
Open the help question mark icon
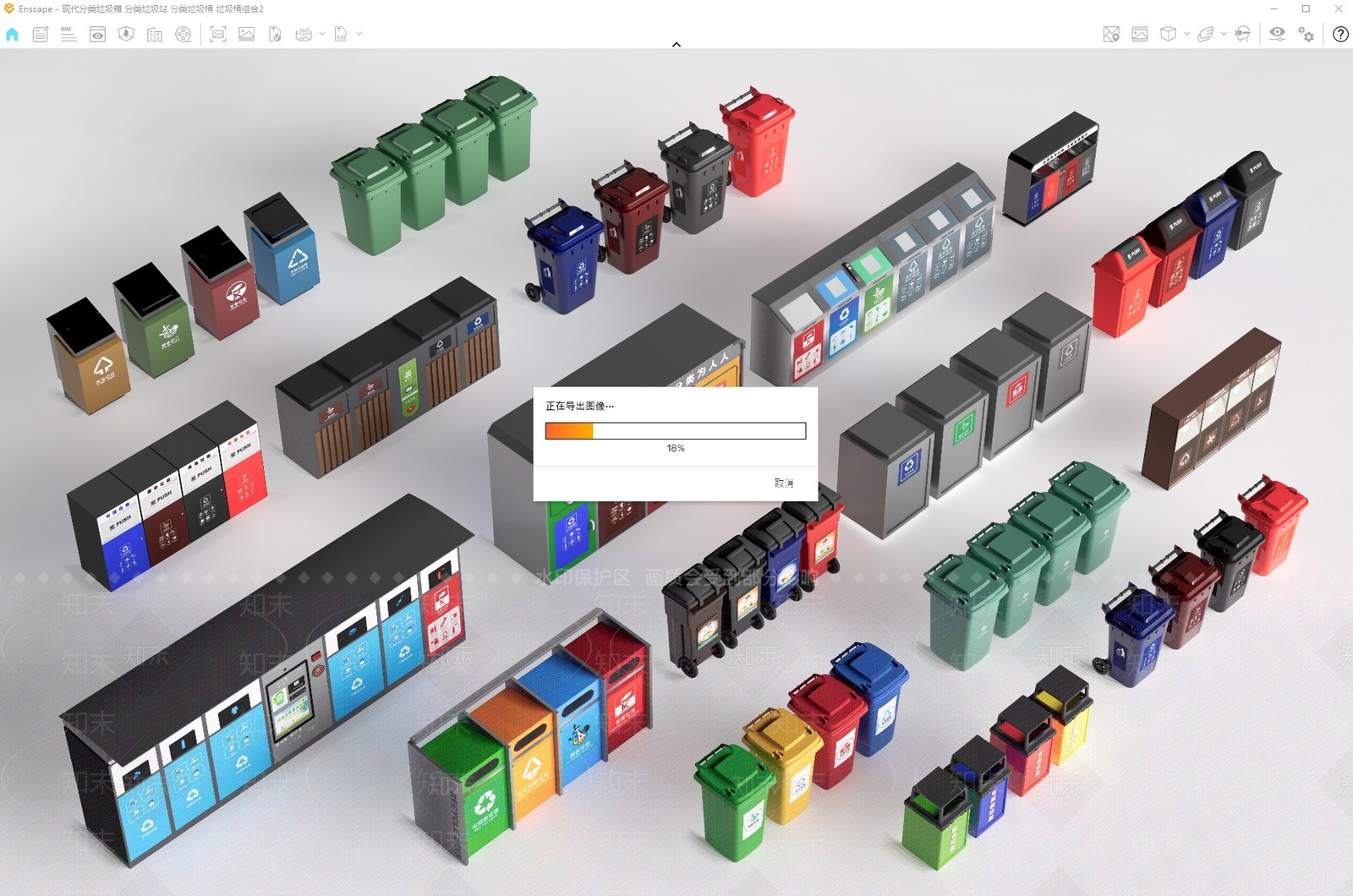[1340, 35]
